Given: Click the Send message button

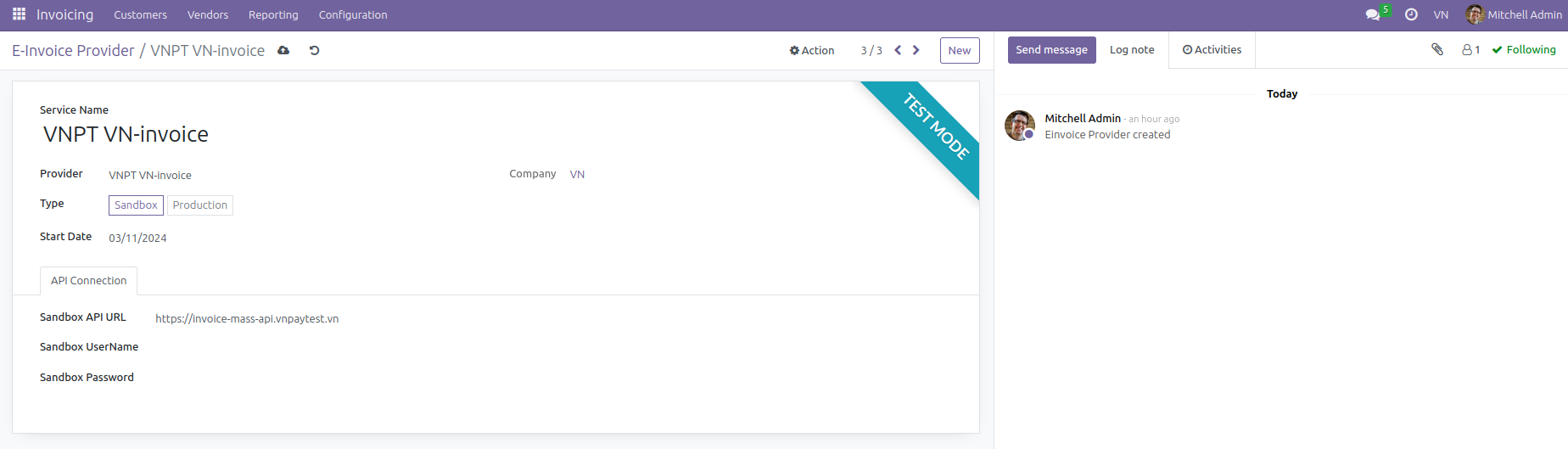Looking at the screenshot, I should tap(1051, 50).
